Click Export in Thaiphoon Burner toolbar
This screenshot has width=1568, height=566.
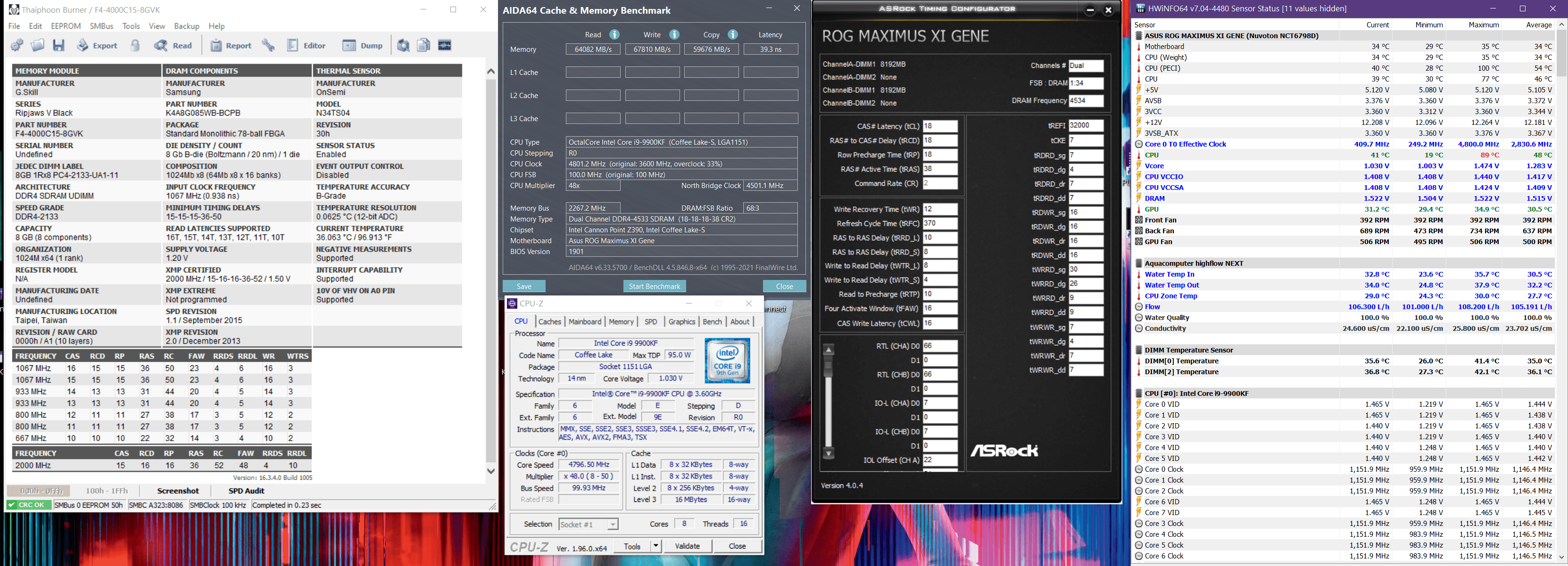(x=98, y=46)
